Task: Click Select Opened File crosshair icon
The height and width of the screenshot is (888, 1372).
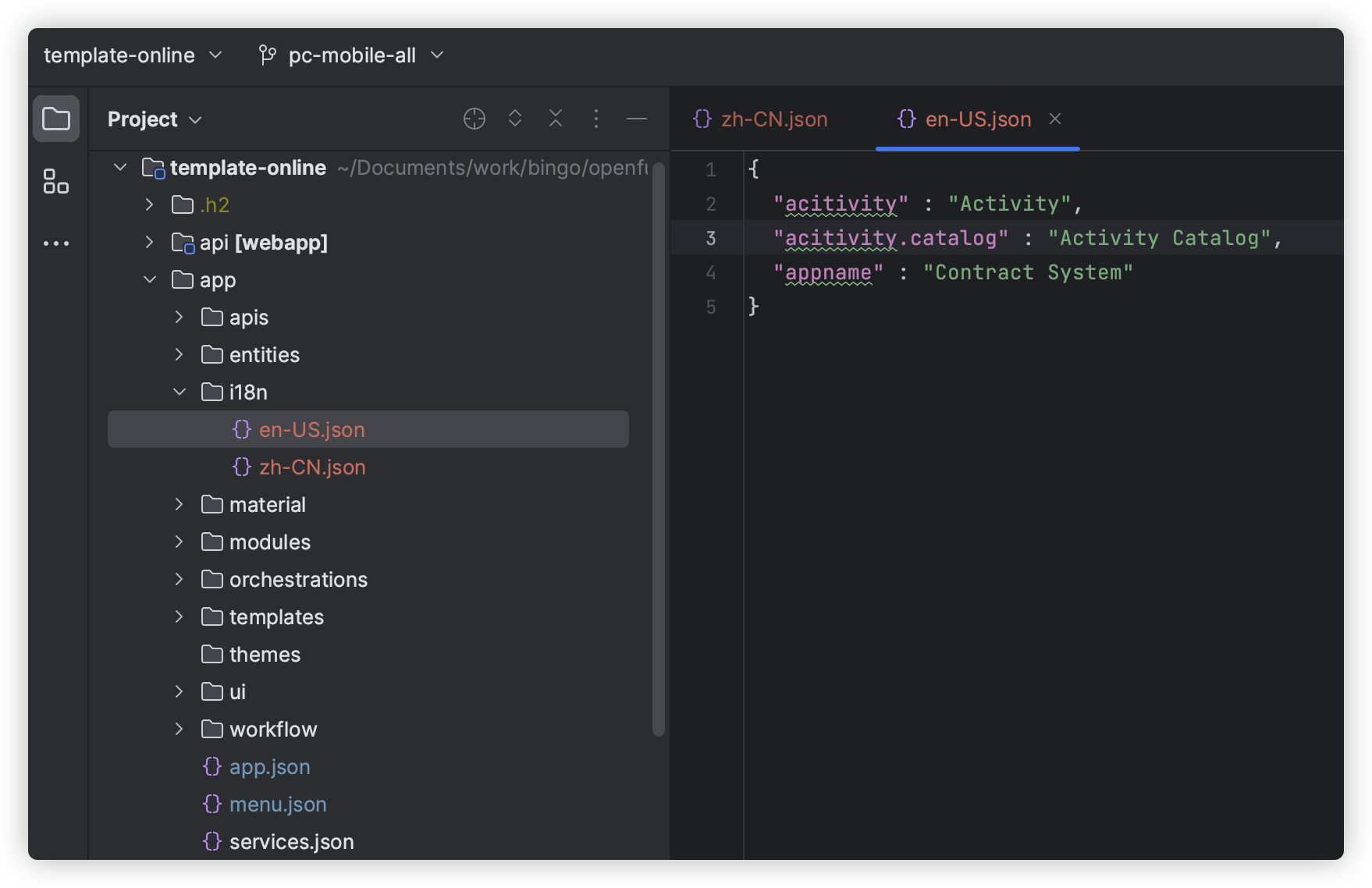Action: 474,119
